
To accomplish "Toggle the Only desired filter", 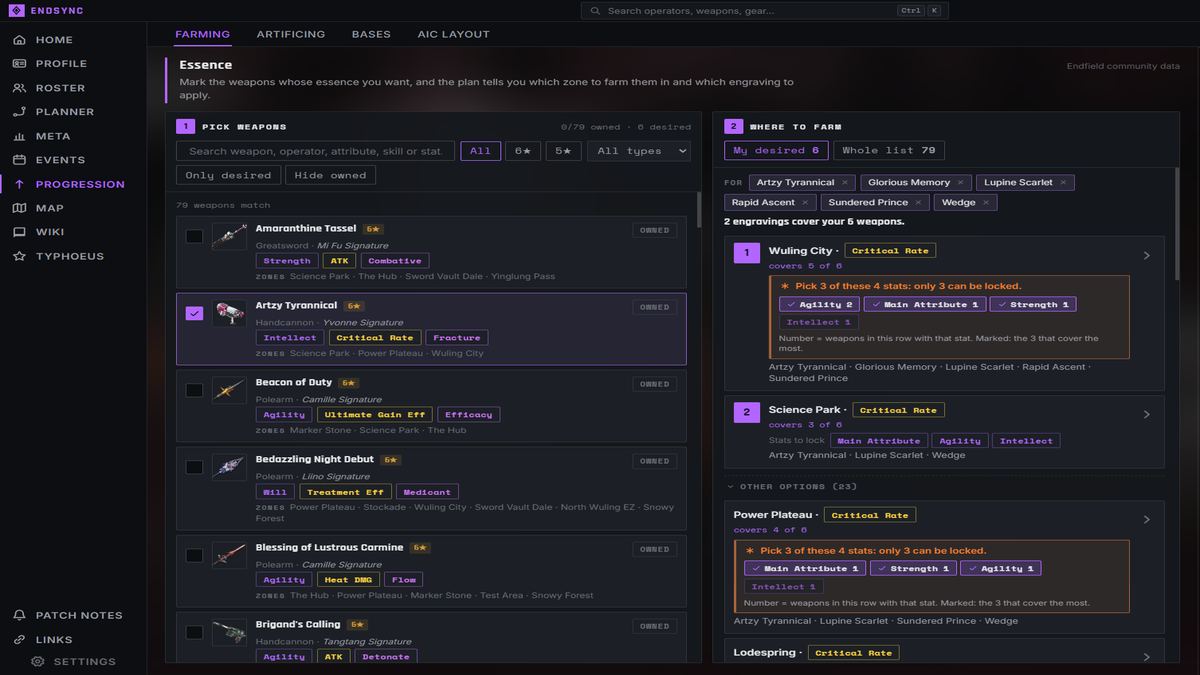I will point(228,175).
